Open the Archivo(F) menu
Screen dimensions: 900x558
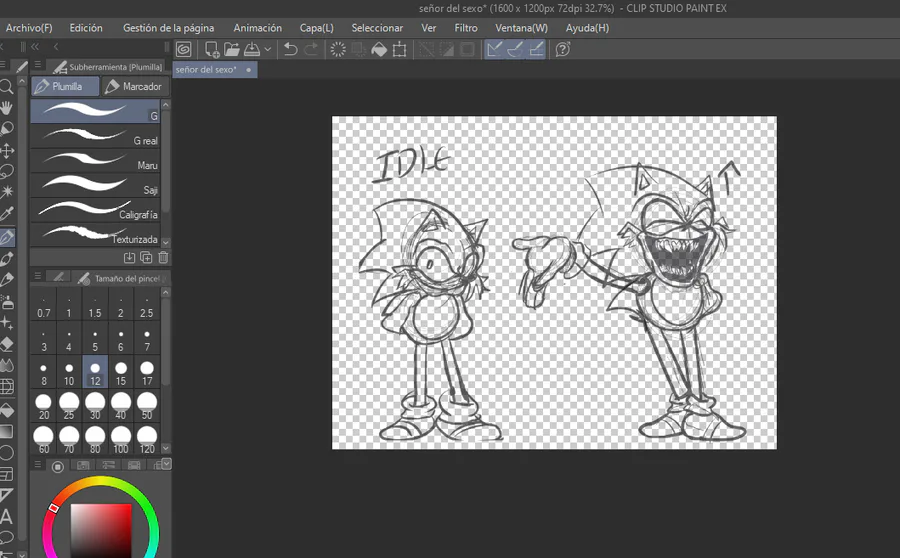29,28
